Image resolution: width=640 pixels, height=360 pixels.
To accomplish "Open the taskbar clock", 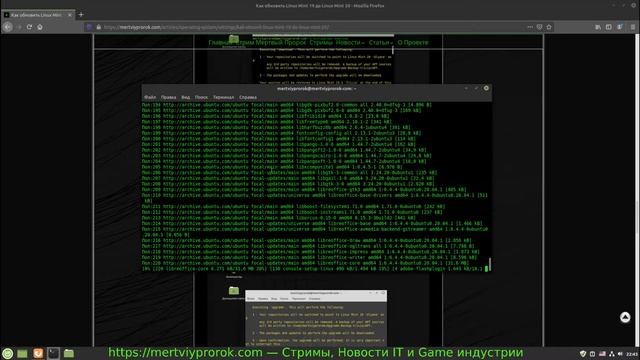I will tap(632, 354).
